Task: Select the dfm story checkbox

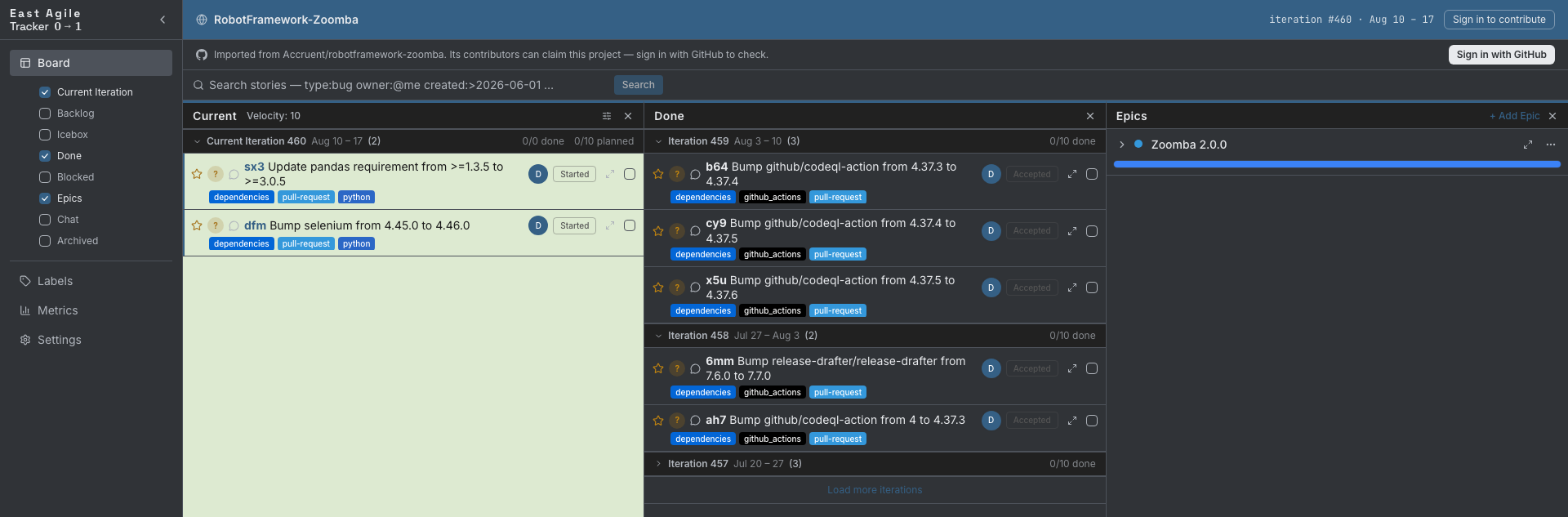Action: (x=630, y=225)
